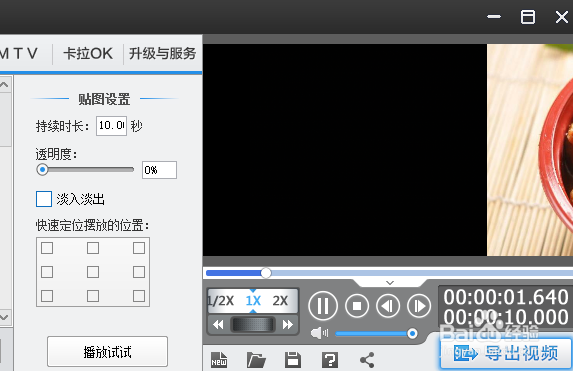Step back one frame
The height and width of the screenshot is (371, 573).
[388, 306]
